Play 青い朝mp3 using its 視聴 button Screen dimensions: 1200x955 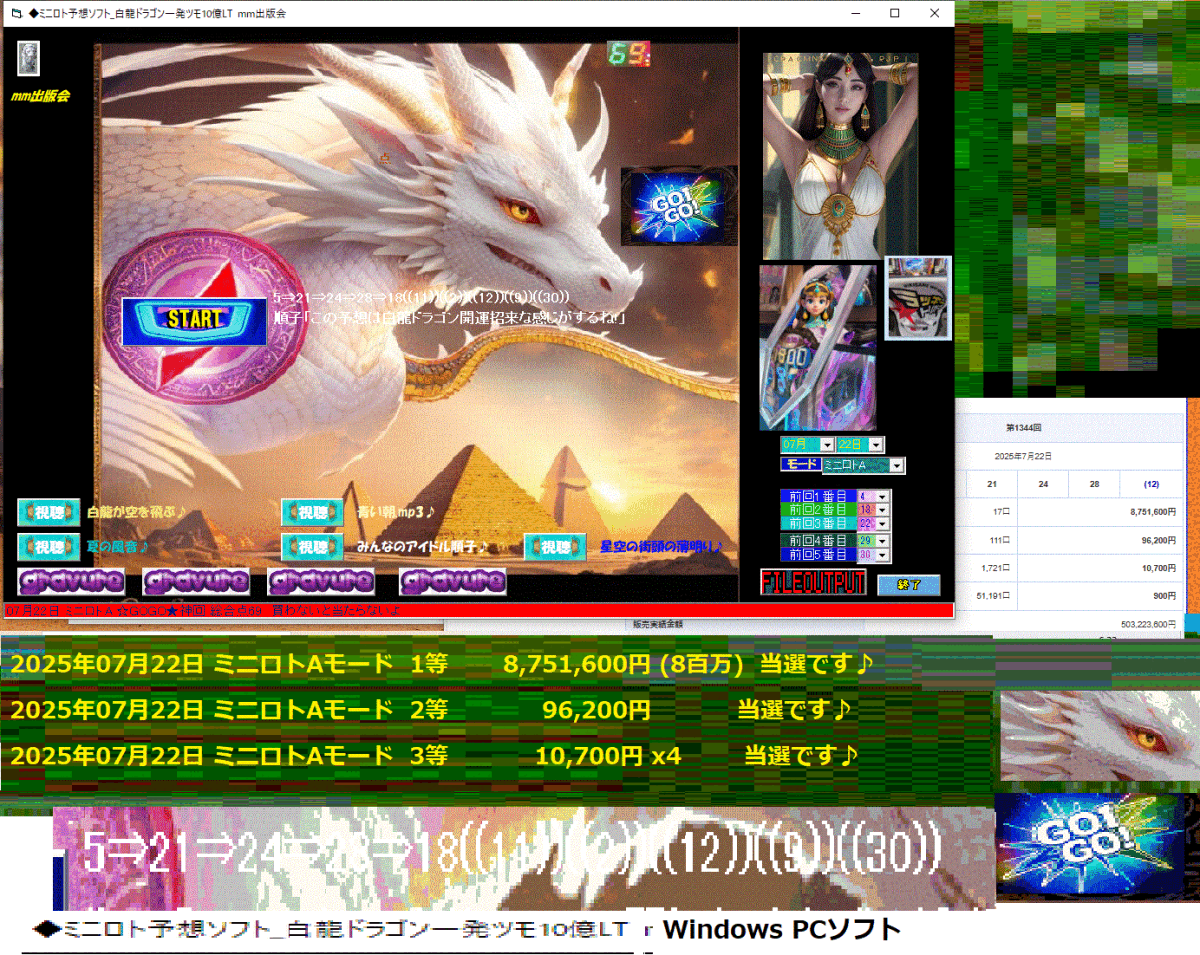[x=312, y=512]
